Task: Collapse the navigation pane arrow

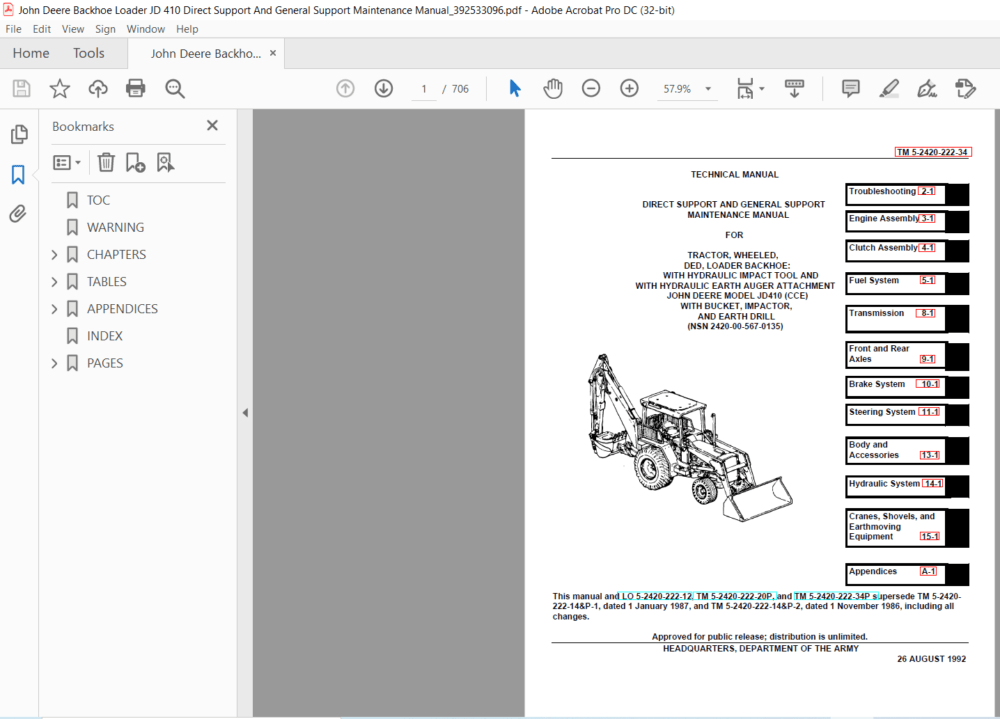Action: click(x=245, y=413)
